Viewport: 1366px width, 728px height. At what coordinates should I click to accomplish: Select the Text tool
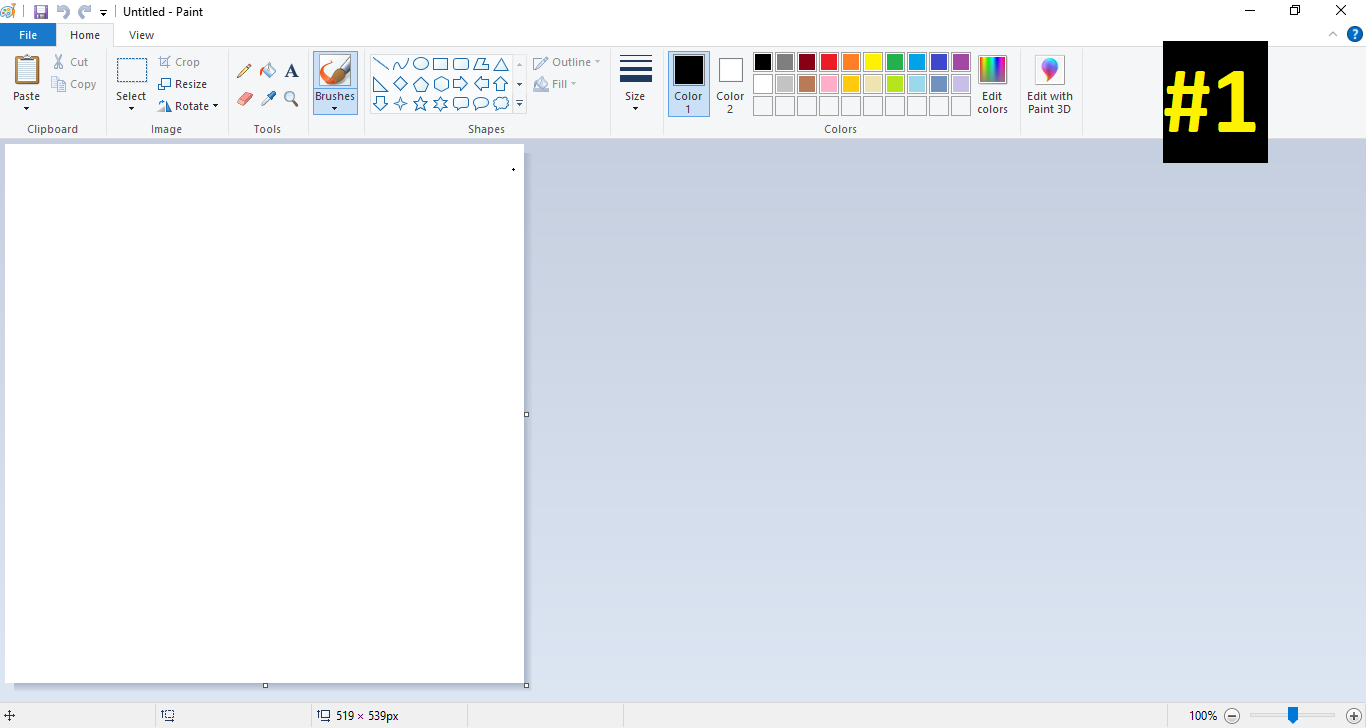291,71
